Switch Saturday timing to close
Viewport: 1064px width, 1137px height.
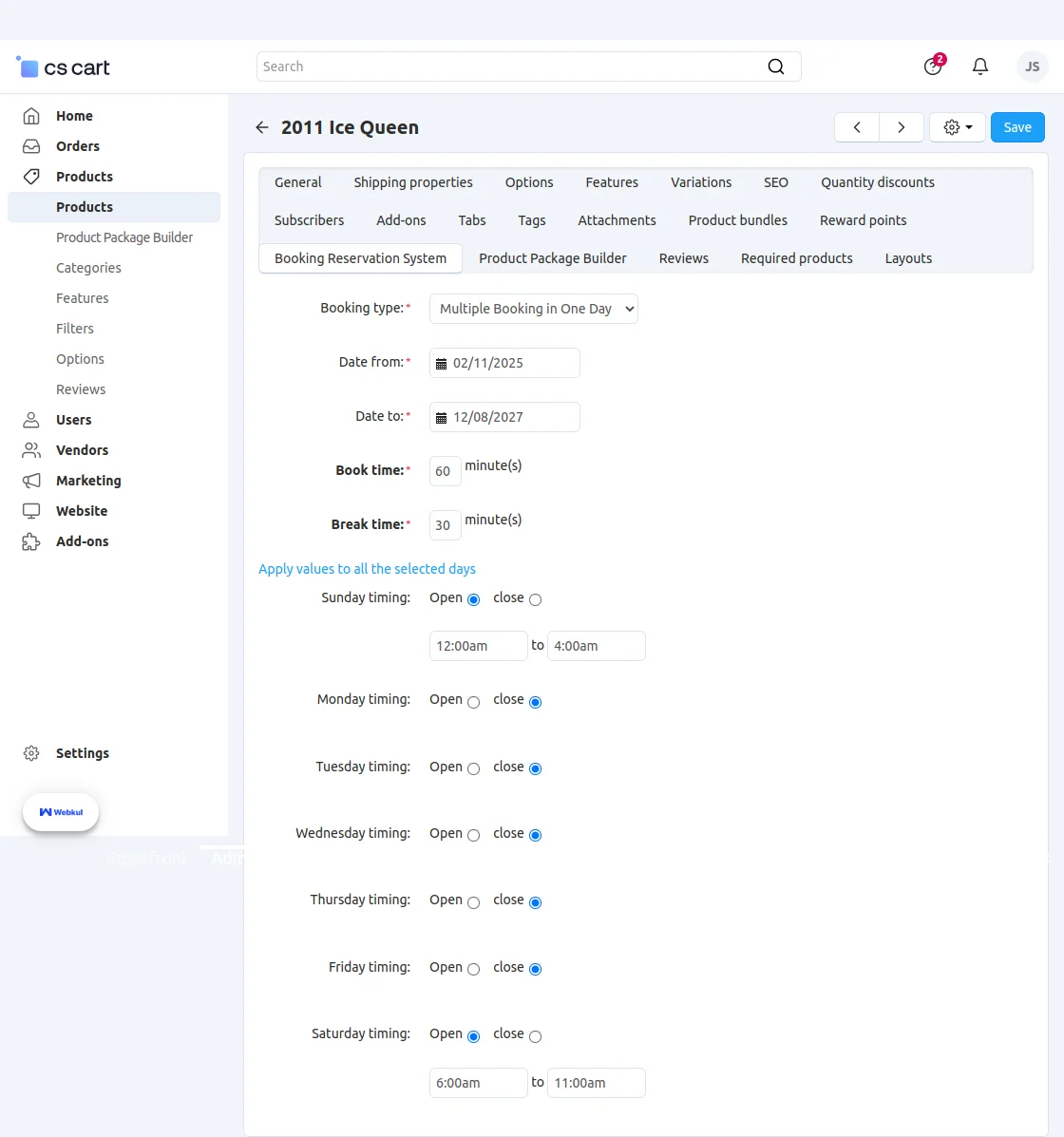pyautogui.click(x=535, y=1036)
